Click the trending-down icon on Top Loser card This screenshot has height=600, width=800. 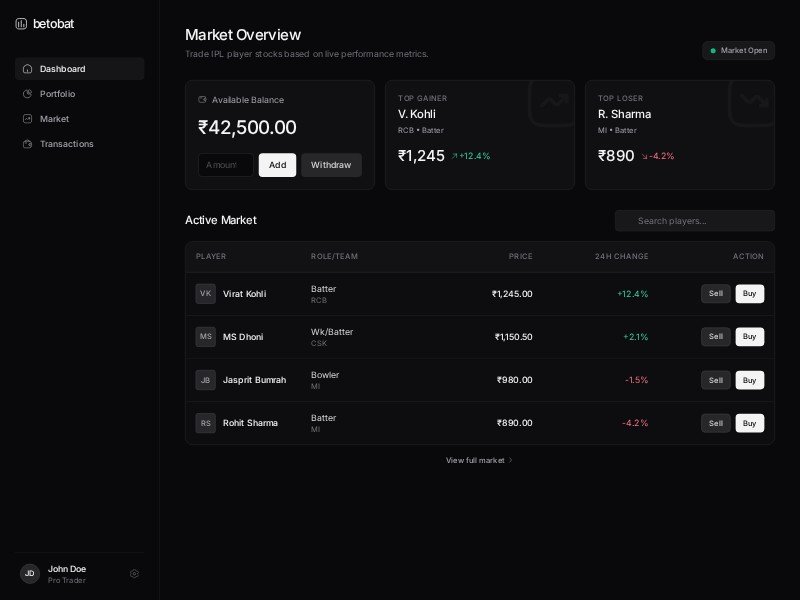coord(752,101)
